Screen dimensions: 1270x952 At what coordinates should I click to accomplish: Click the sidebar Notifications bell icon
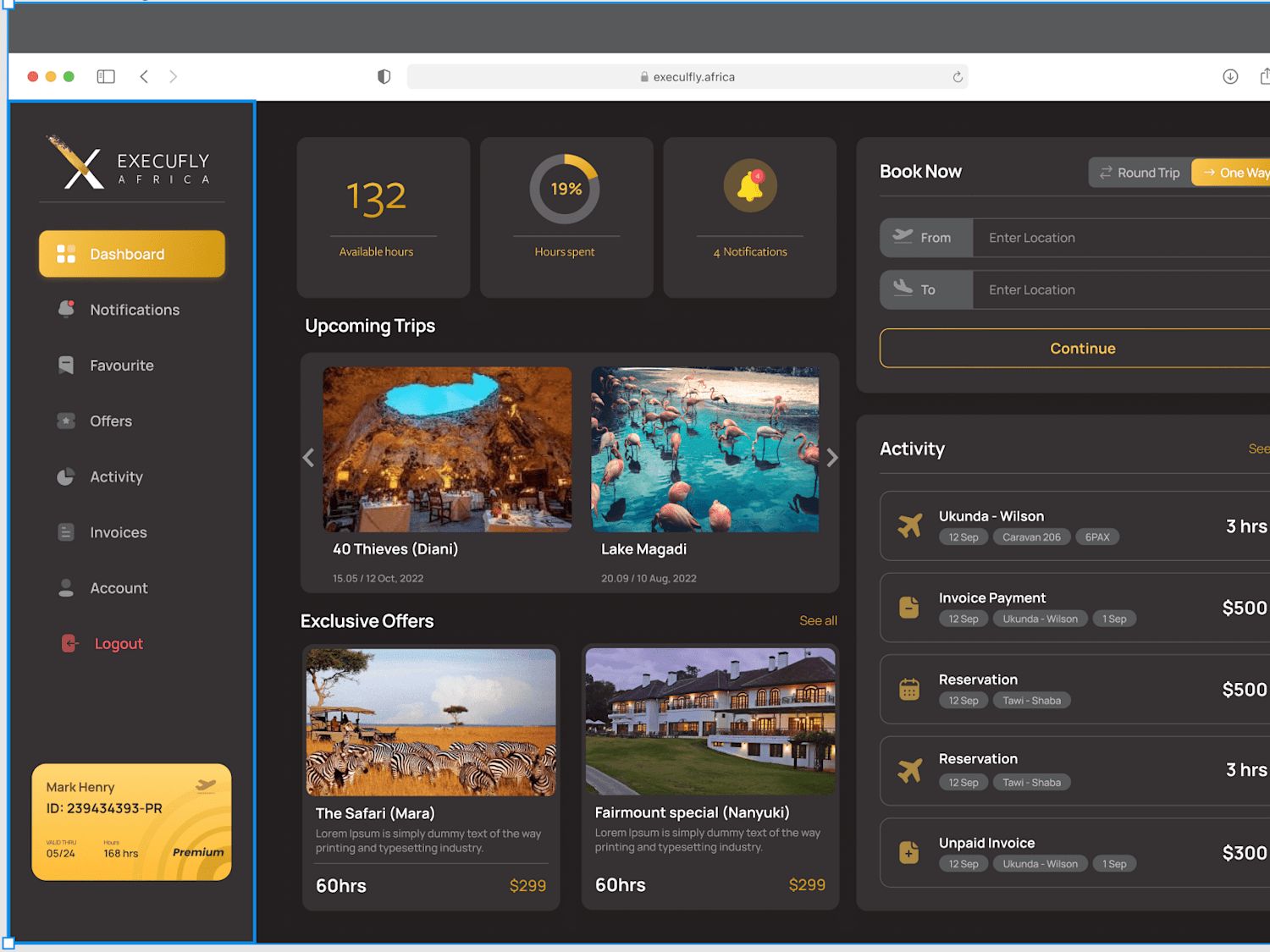(x=66, y=309)
